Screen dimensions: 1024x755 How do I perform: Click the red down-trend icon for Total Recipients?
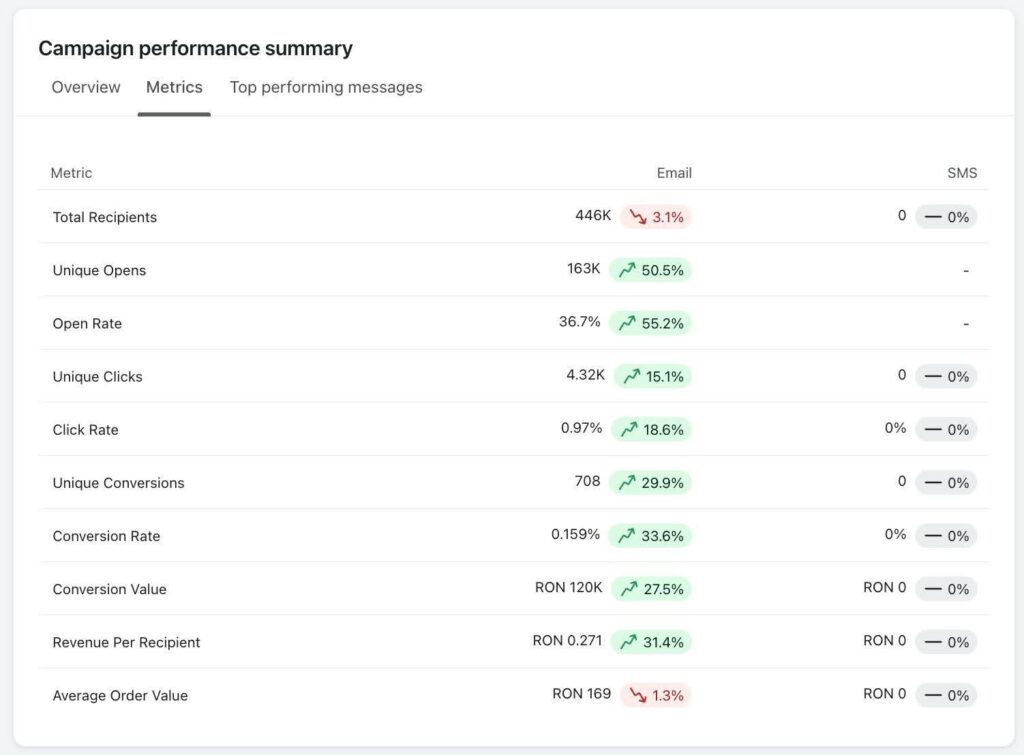pos(638,217)
